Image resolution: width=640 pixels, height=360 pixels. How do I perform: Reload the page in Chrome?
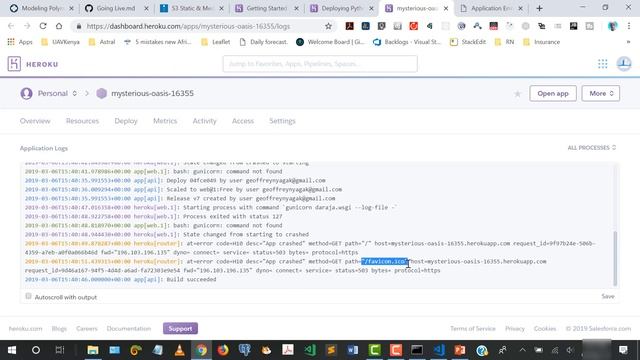click(x=43, y=26)
